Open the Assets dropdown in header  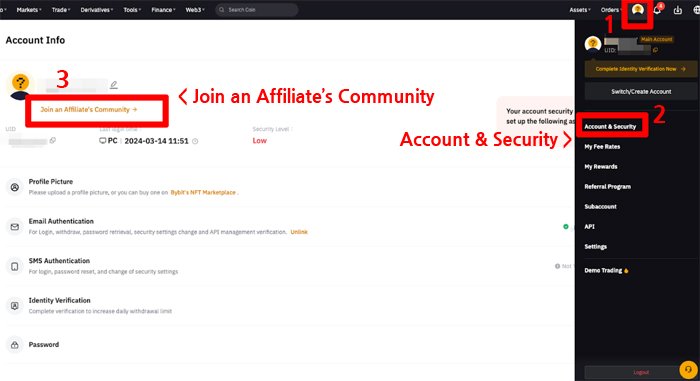pyautogui.click(x=579, y=9)
